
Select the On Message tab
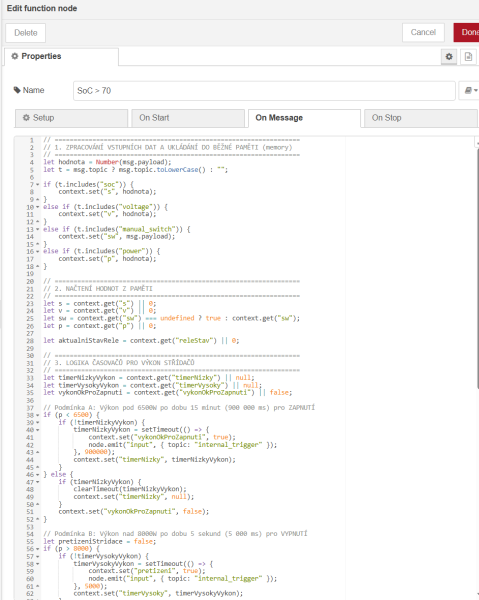point(304,118)
